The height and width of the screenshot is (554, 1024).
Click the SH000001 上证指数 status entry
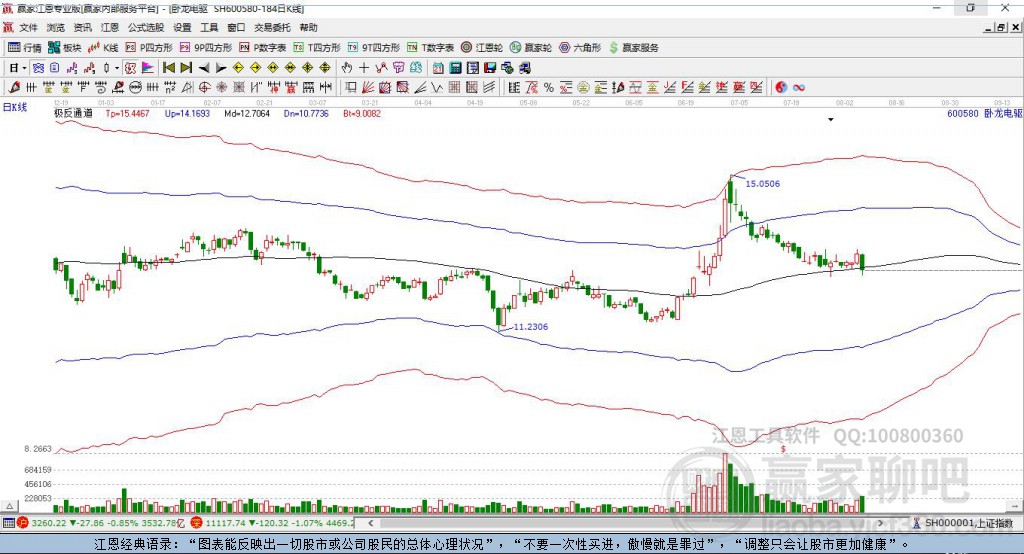pos(963,523)
